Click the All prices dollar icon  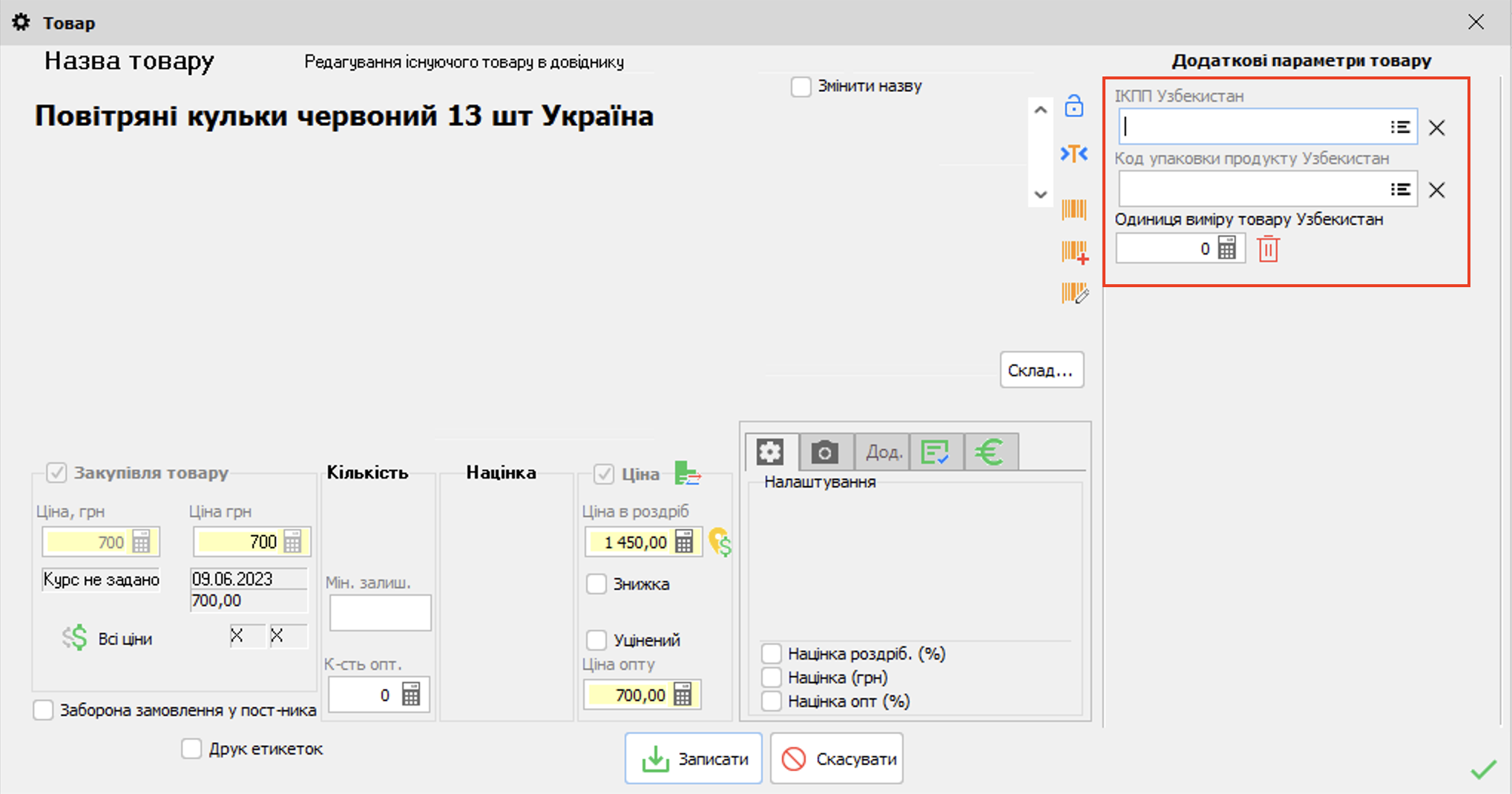pos(75,638)
